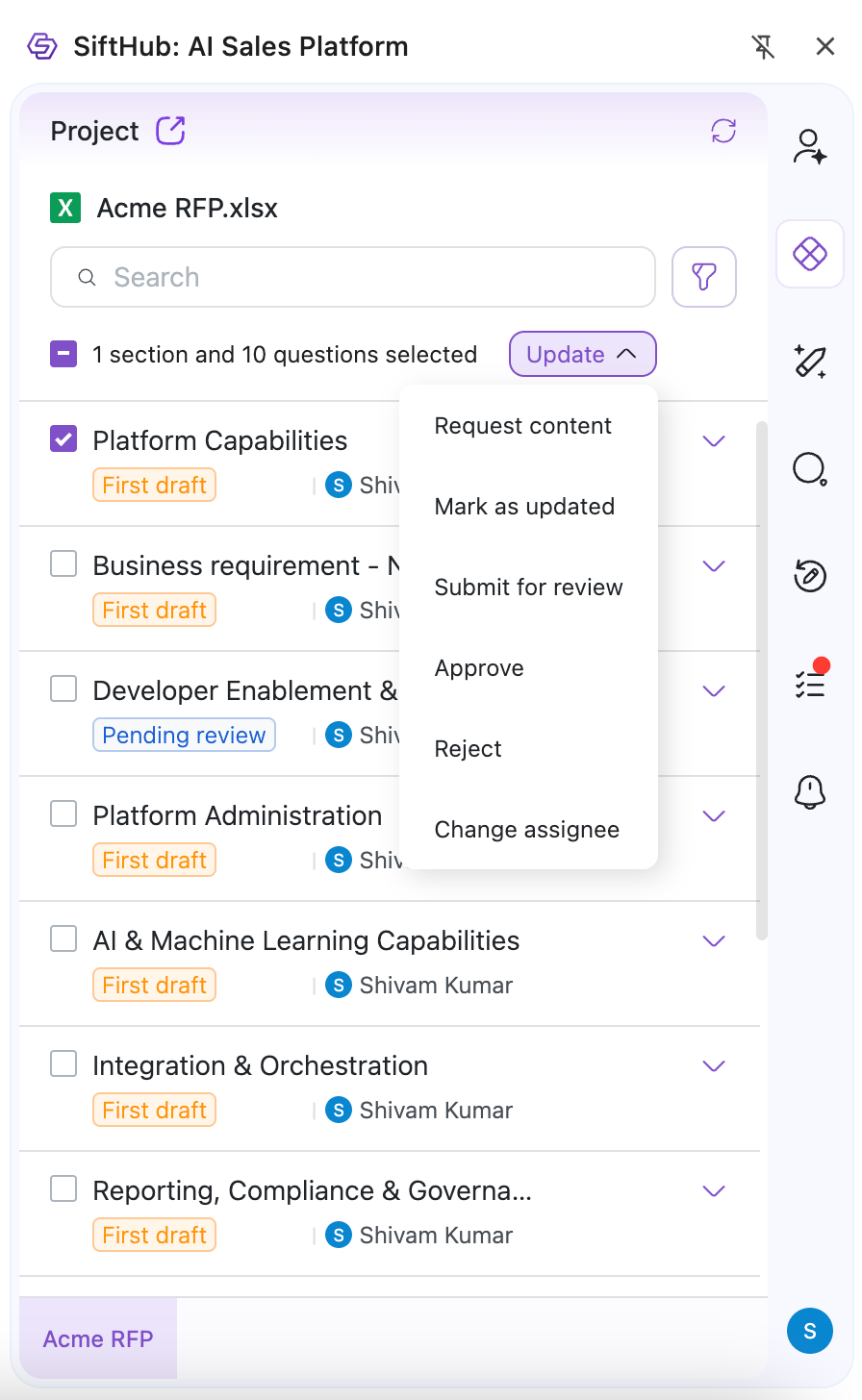
Task: Open project in new window icon
Action: click(170, 130)
